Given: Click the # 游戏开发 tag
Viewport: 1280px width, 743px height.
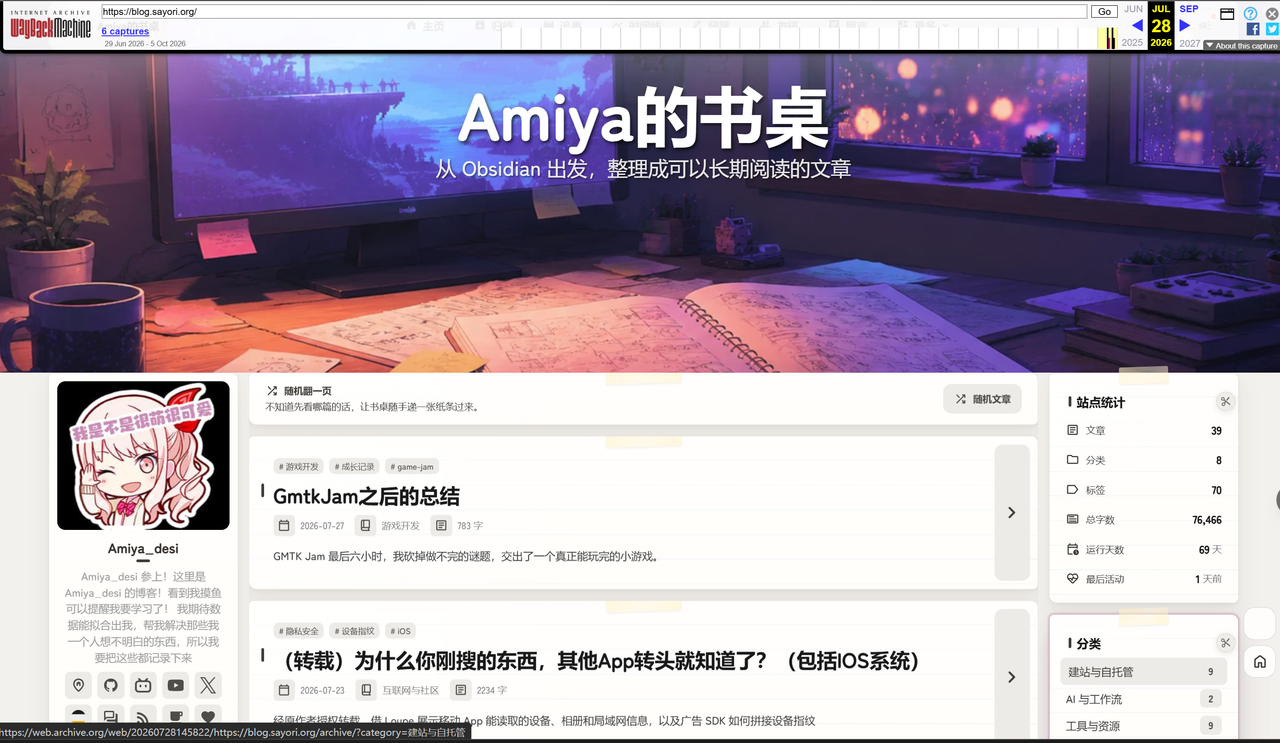Looking at the screenshot, I should [x=300, y=467].
